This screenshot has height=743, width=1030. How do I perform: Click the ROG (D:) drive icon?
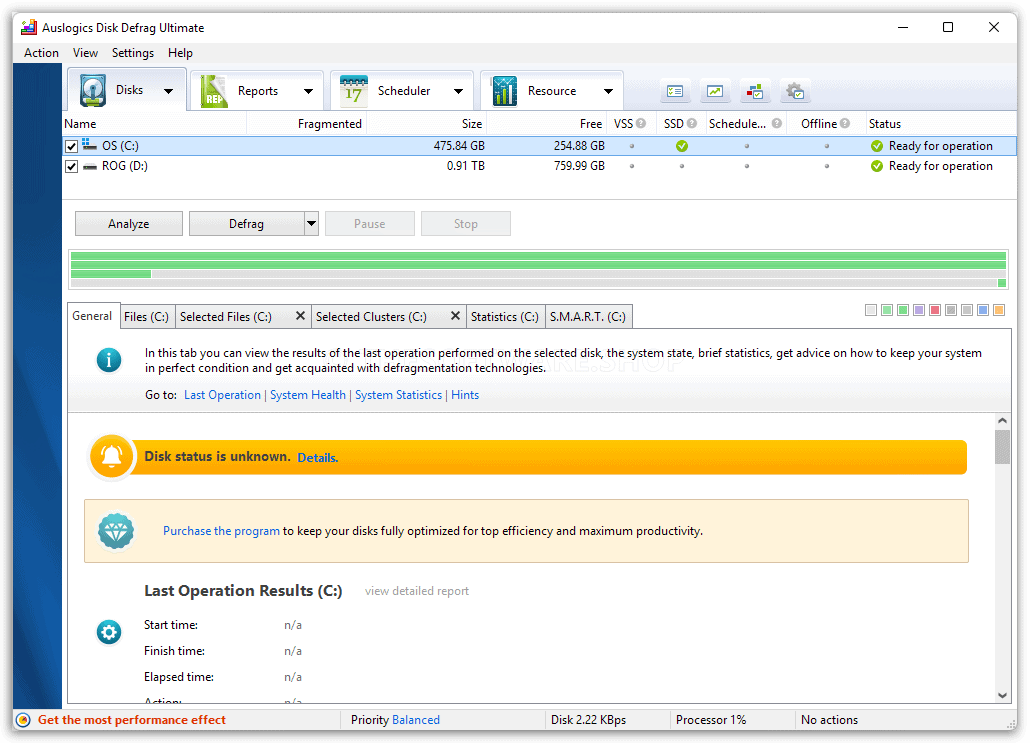pos(89,166)
